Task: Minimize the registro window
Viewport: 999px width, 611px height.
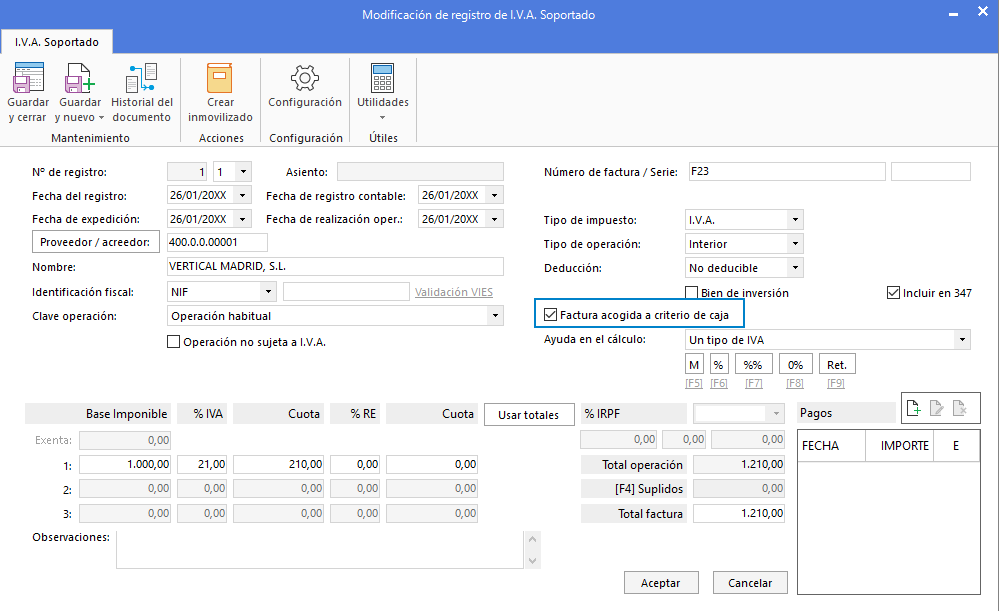Action: coord(953,14)
